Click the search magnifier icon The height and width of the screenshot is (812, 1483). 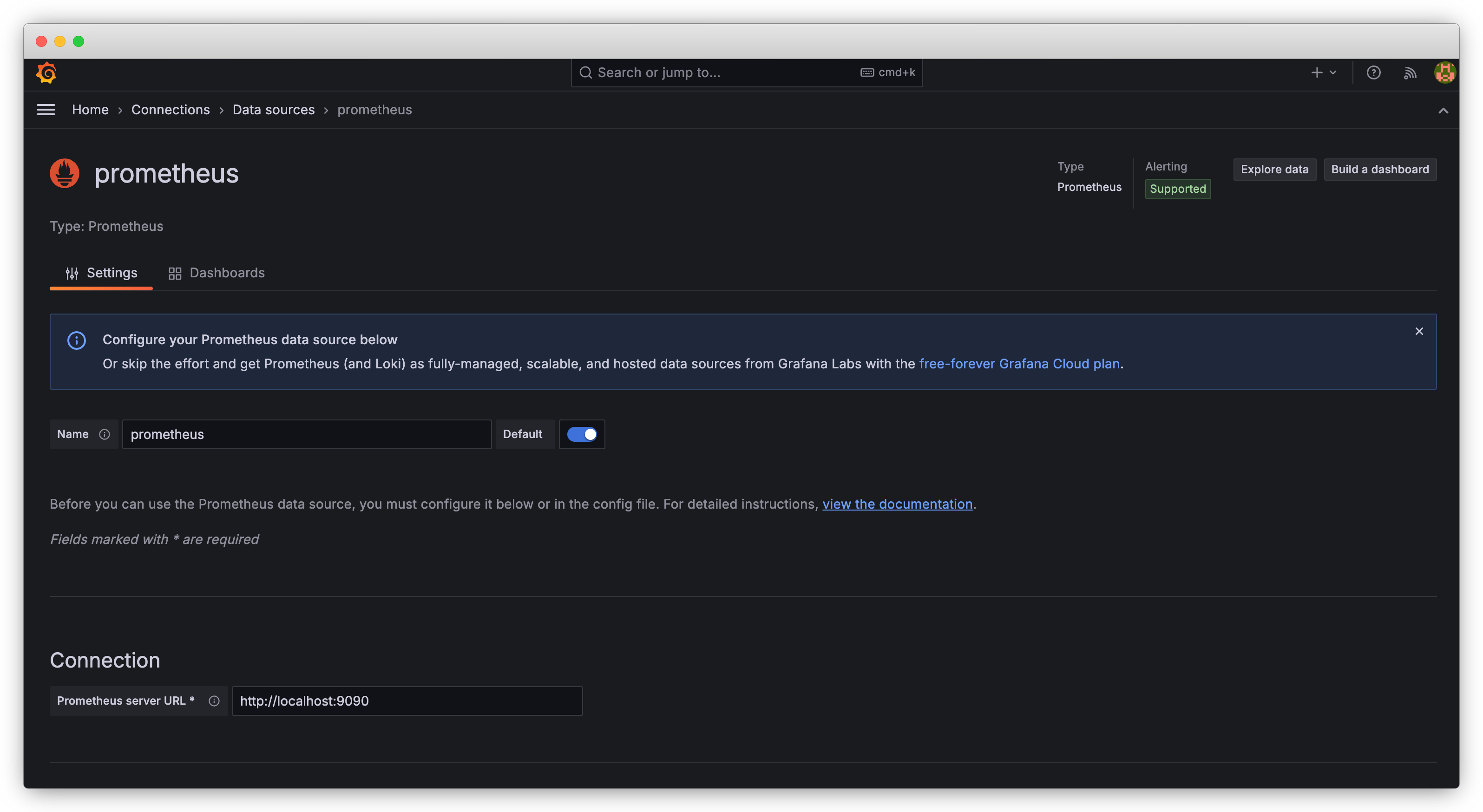pos(585,72)
